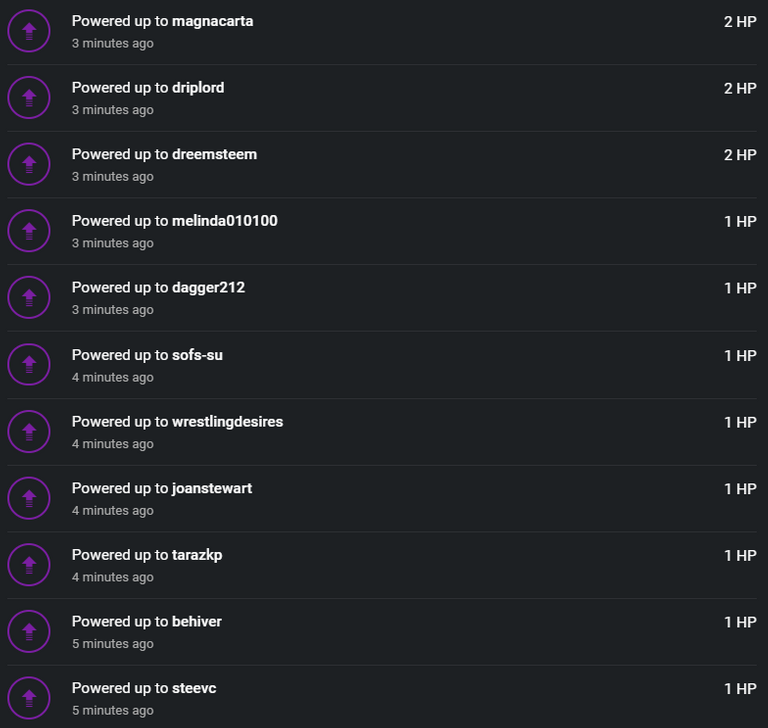
Task: Click the power-up icon beside steevc
Action: click(x=29, y=698)
